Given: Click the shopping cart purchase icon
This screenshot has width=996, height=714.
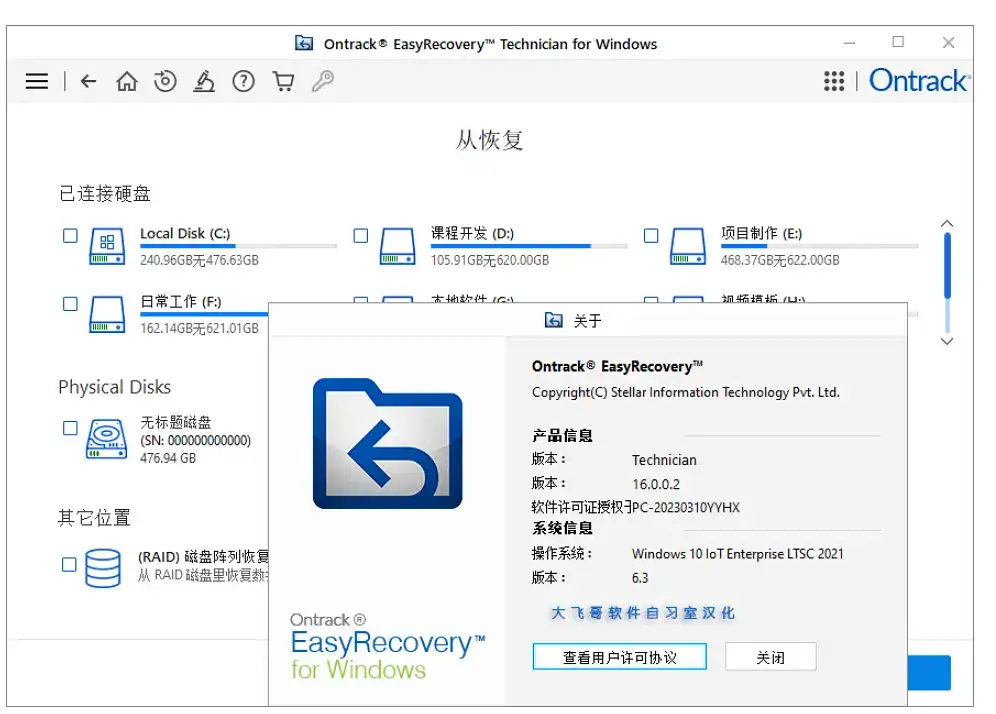Looking at the screenshot, I should [283, 82].
